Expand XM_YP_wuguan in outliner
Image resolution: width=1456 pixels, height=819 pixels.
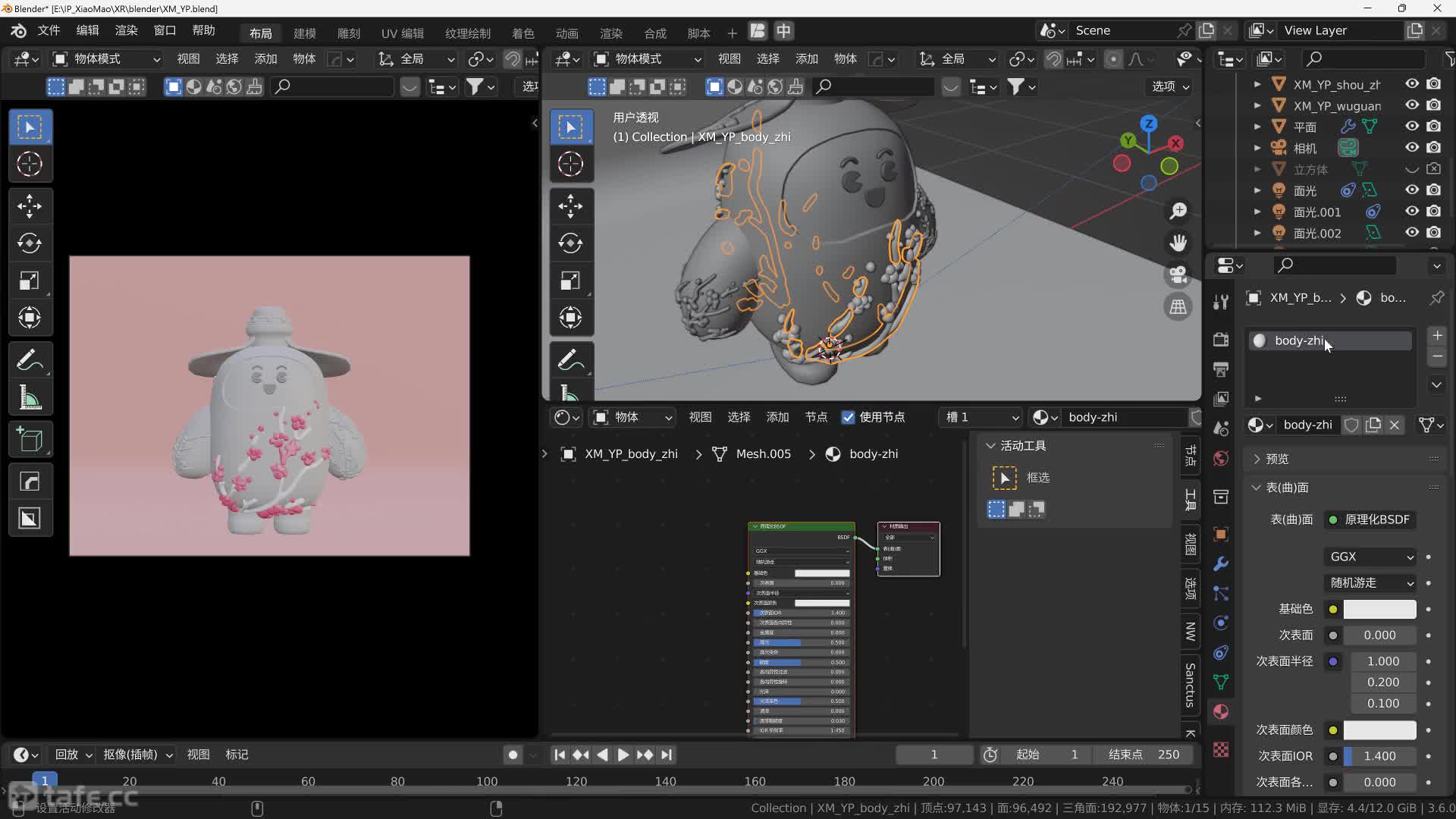(1257, 105)
